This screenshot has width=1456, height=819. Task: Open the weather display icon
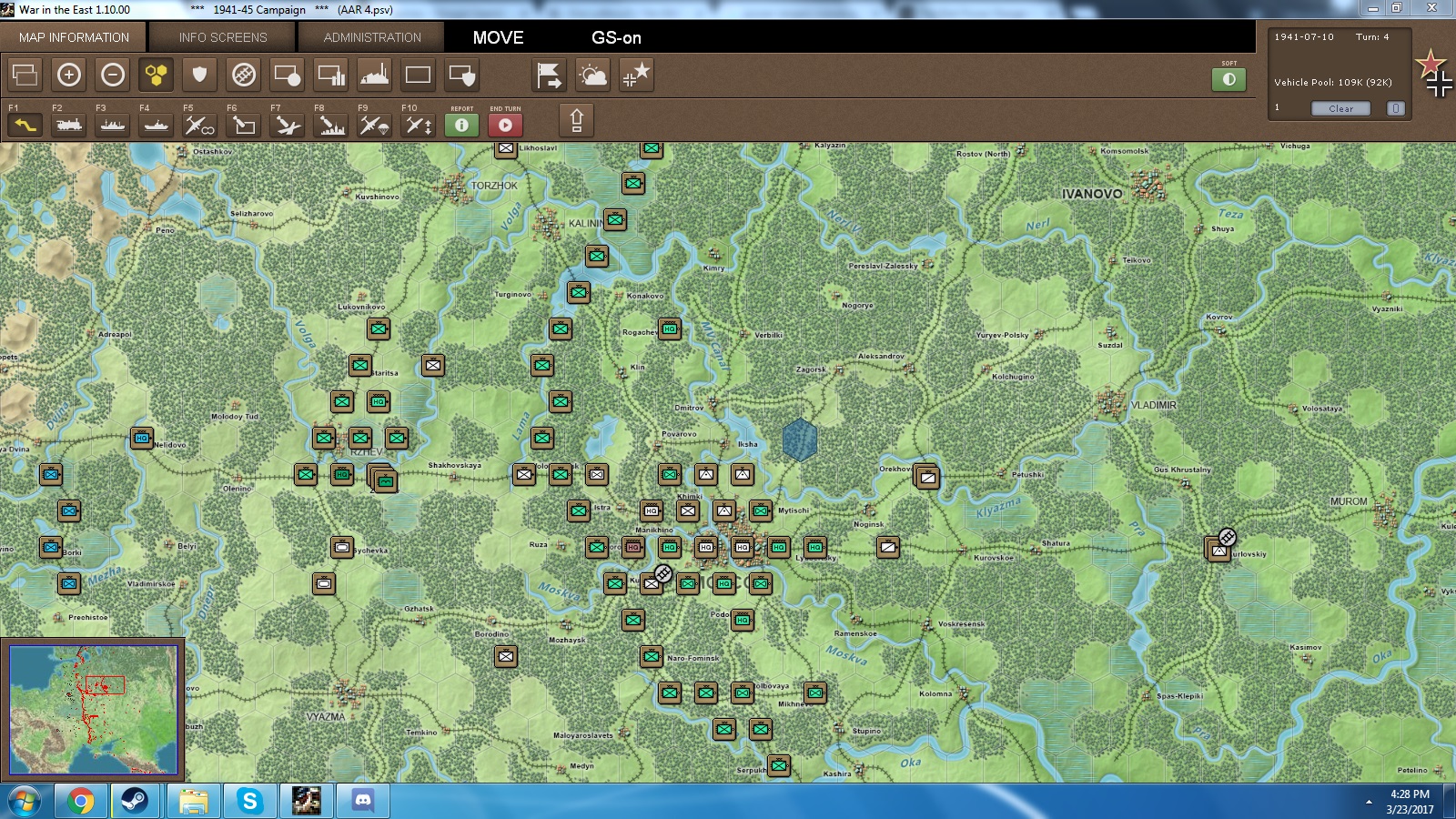[x=593, y=75]
